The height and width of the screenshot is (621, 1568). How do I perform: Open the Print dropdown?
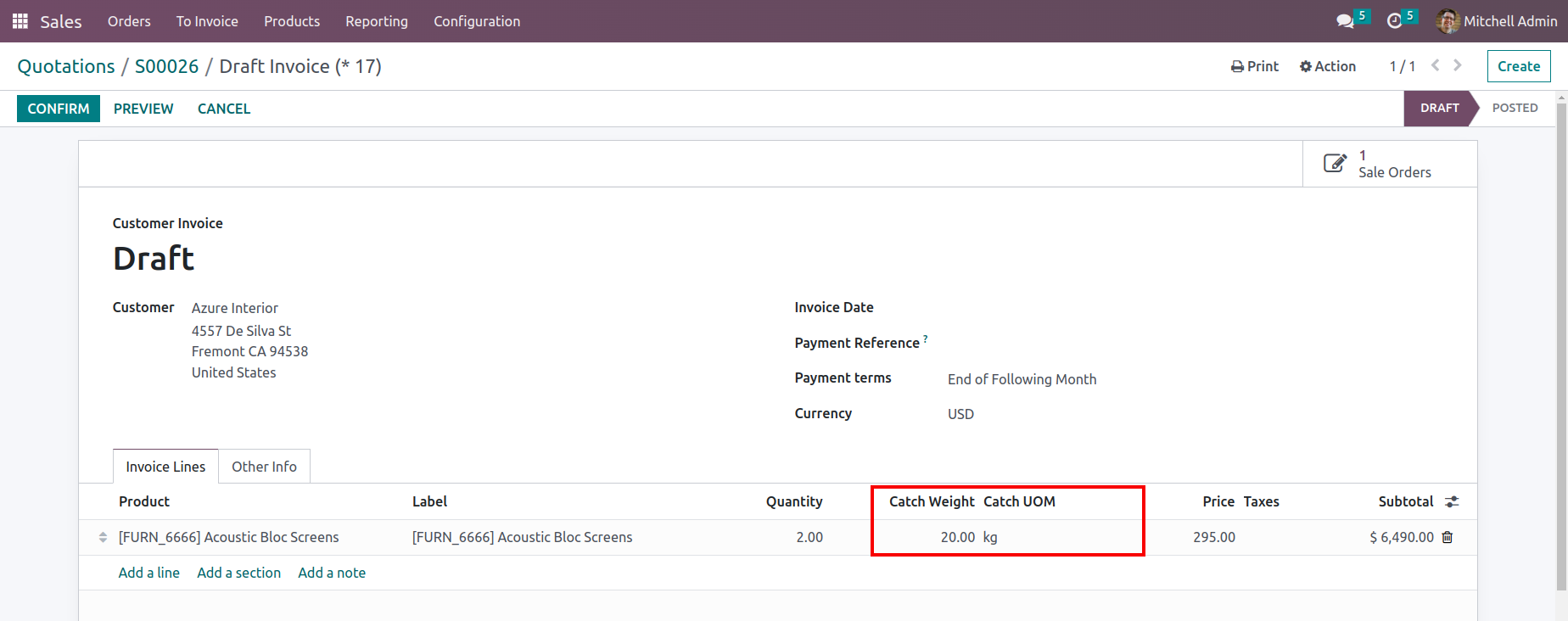tap(1255, 66)
